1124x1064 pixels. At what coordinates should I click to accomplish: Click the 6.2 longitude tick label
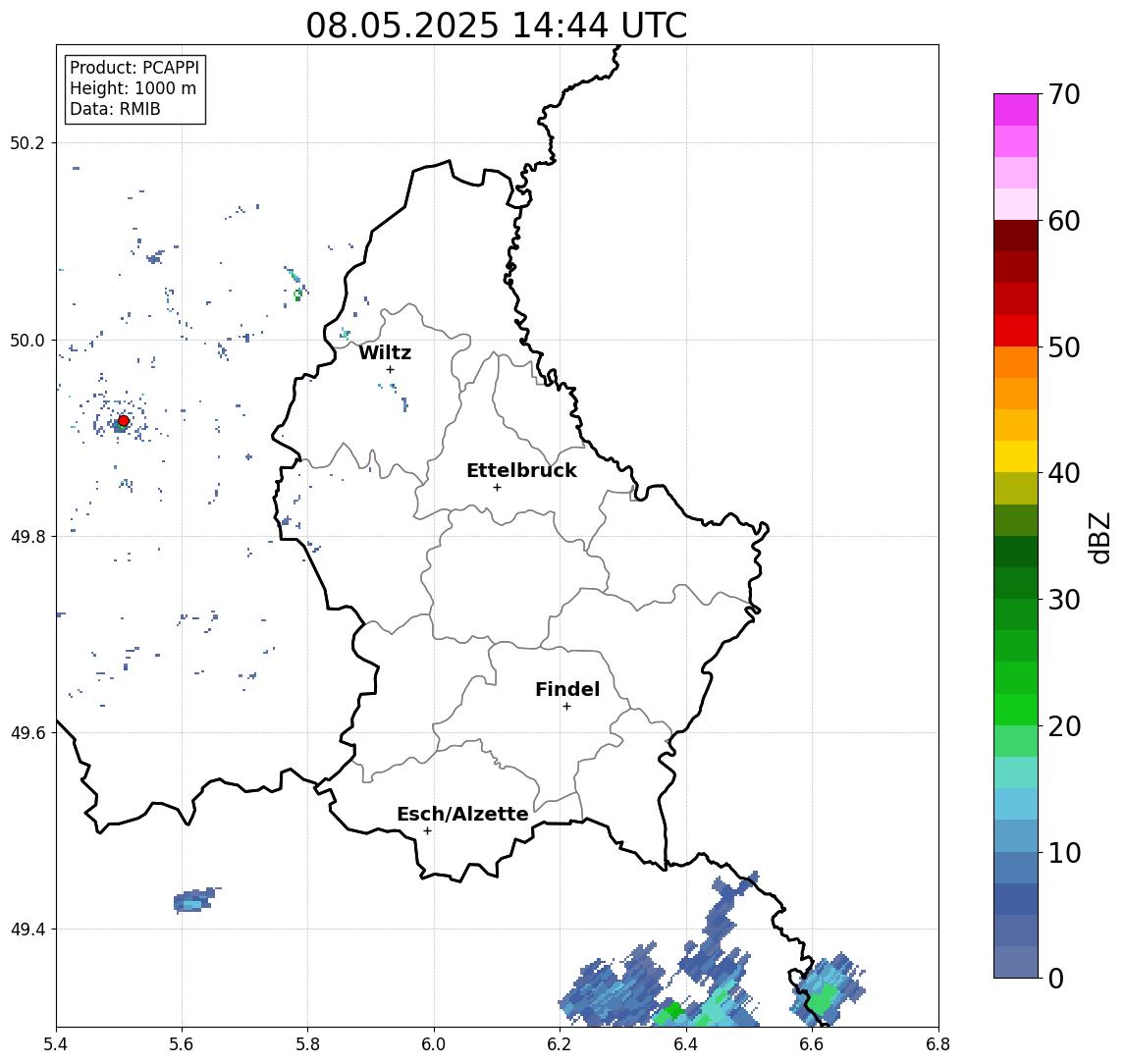click(x=561, y=1044)
